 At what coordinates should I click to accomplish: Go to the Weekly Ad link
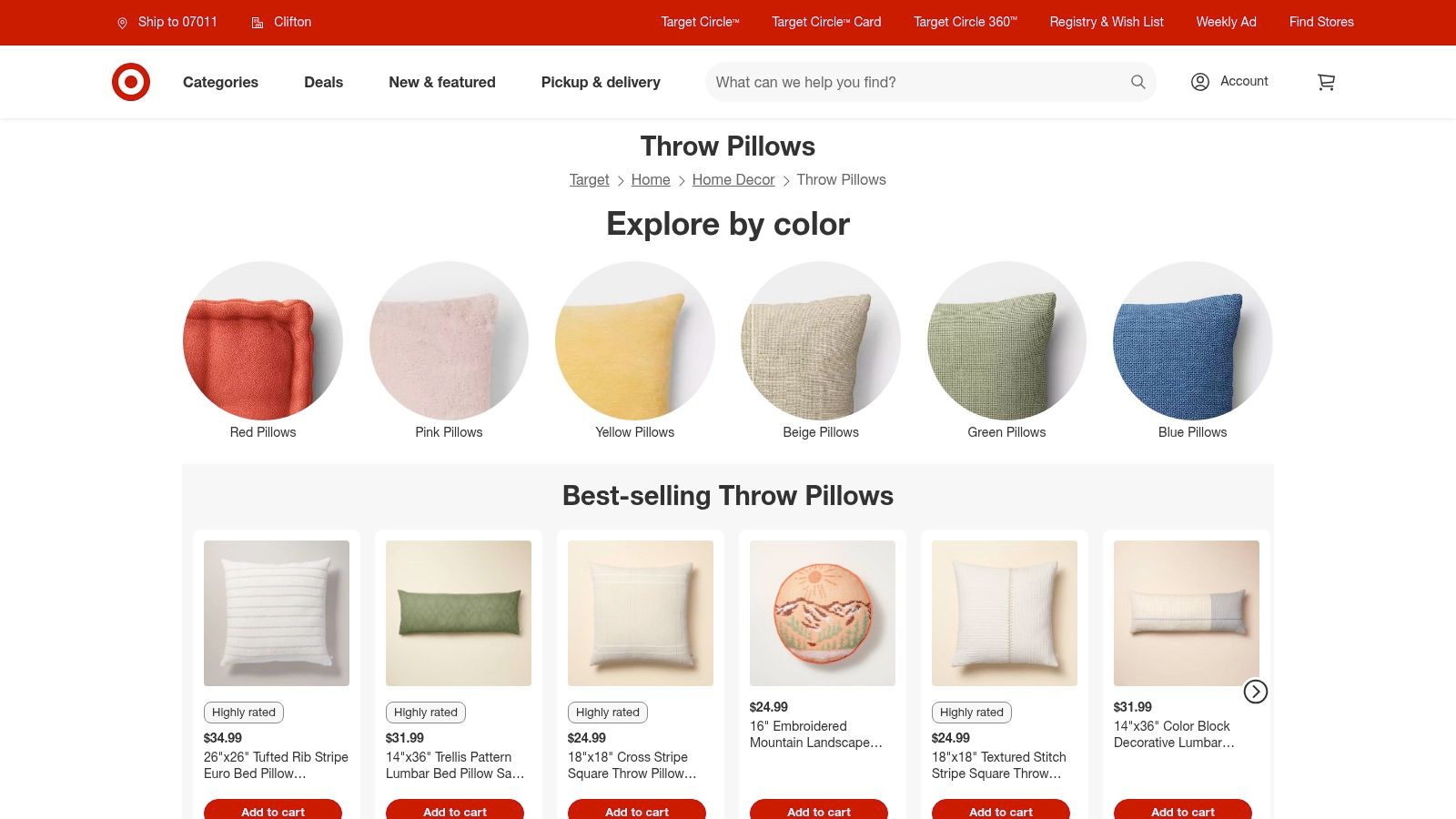1226,22
